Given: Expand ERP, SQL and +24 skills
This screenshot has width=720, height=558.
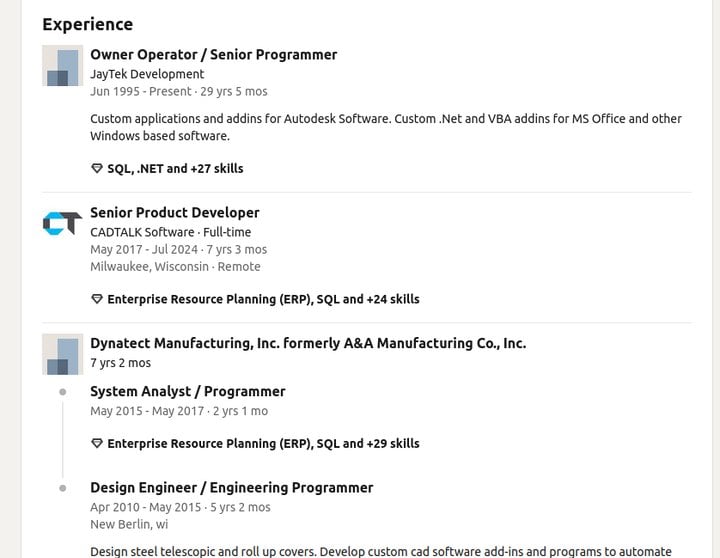Looking at the screenshot, I should coord(263,299).
